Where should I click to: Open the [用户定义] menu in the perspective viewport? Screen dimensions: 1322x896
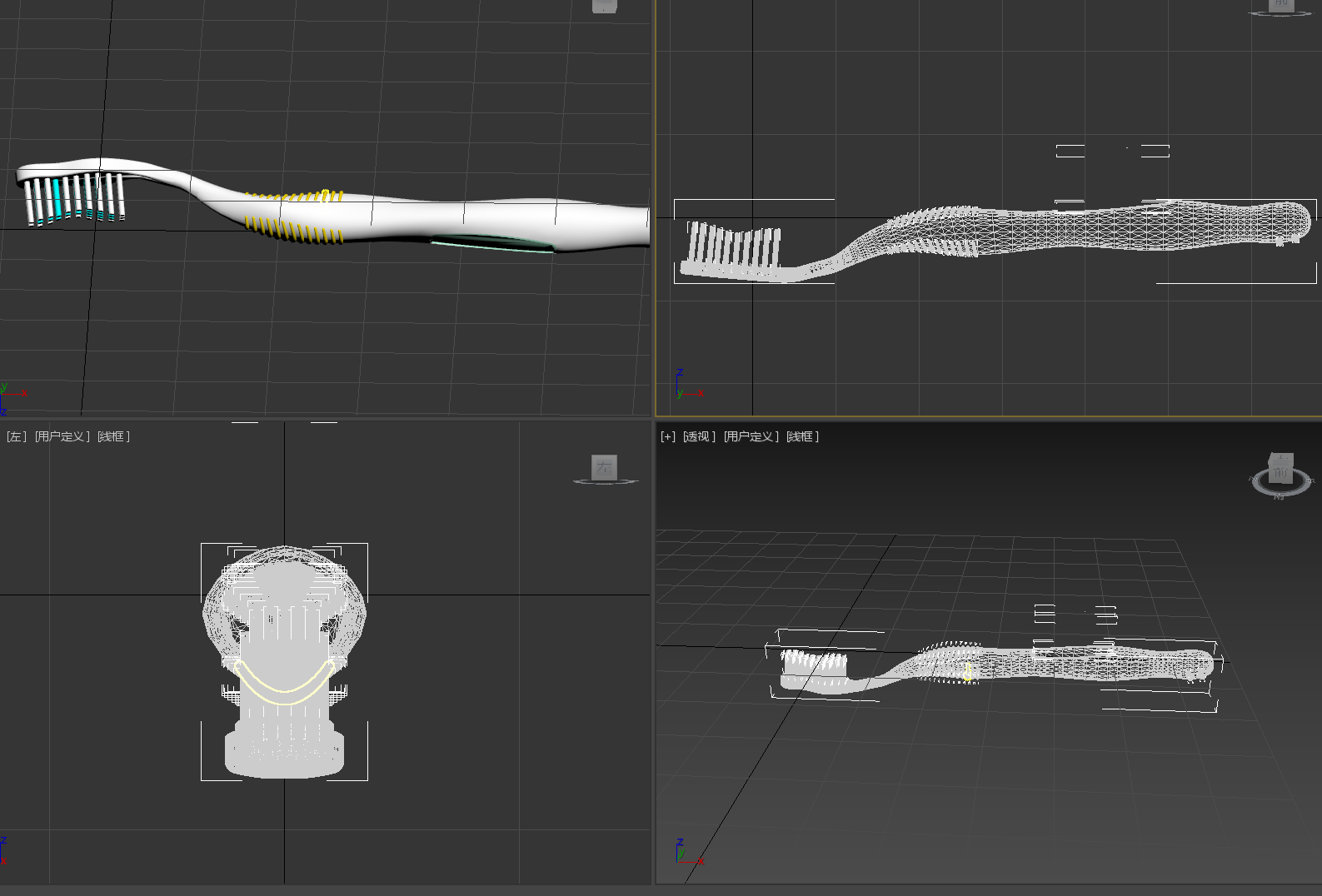[x=751, y=436]
